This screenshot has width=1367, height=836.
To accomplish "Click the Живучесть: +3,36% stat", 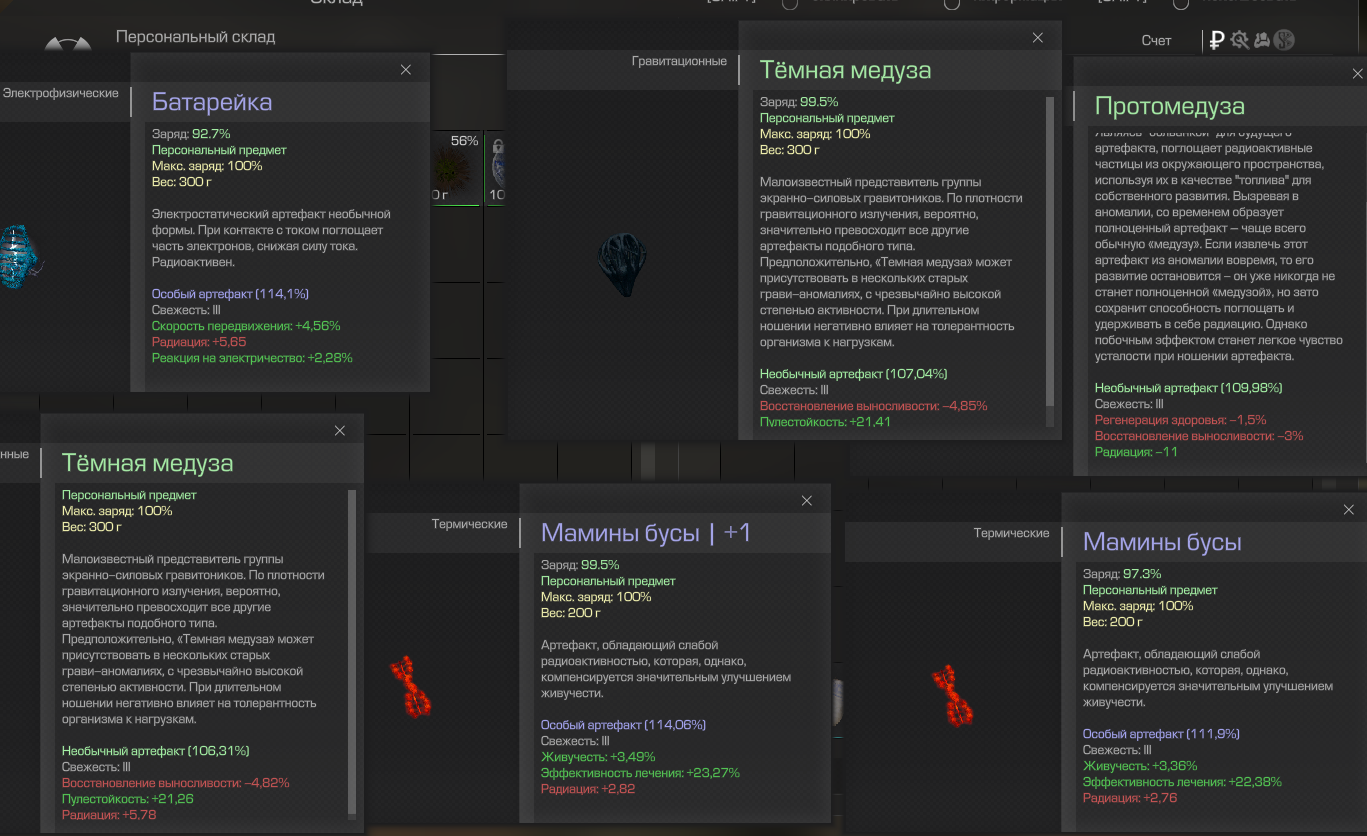I will pyautogui.click(x=1140, y=766).
